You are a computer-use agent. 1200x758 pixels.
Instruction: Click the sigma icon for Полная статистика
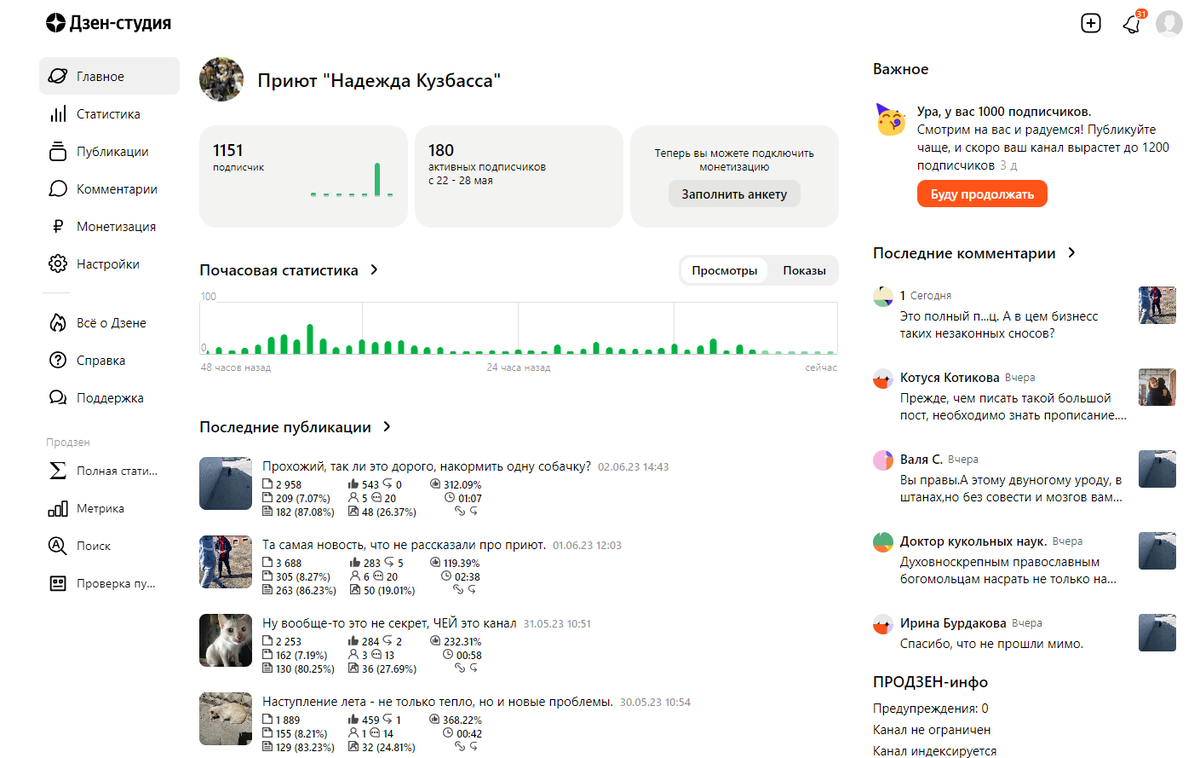click(x=58, y=471)
